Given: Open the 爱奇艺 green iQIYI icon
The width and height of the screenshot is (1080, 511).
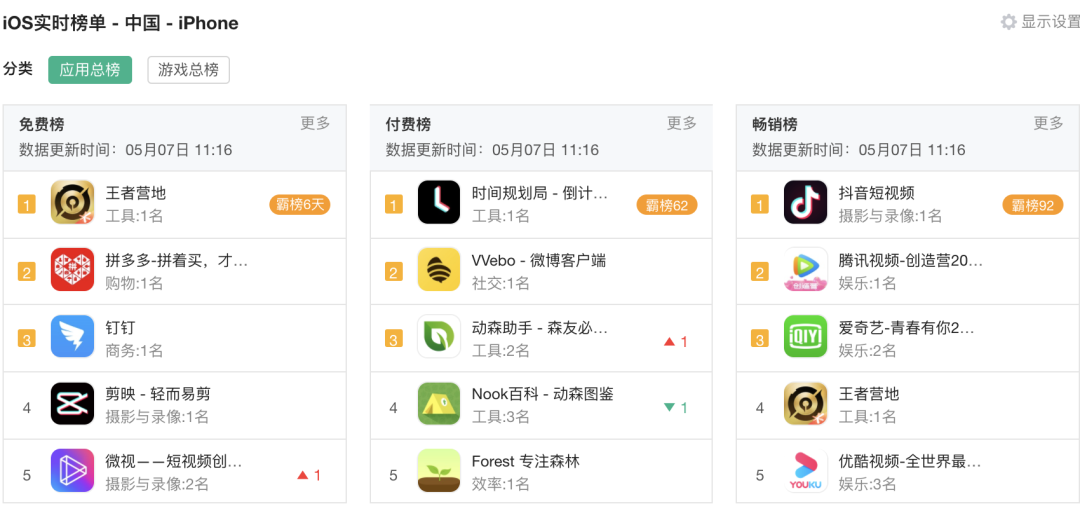Looking at the screenshot, I should pos(805,336).
